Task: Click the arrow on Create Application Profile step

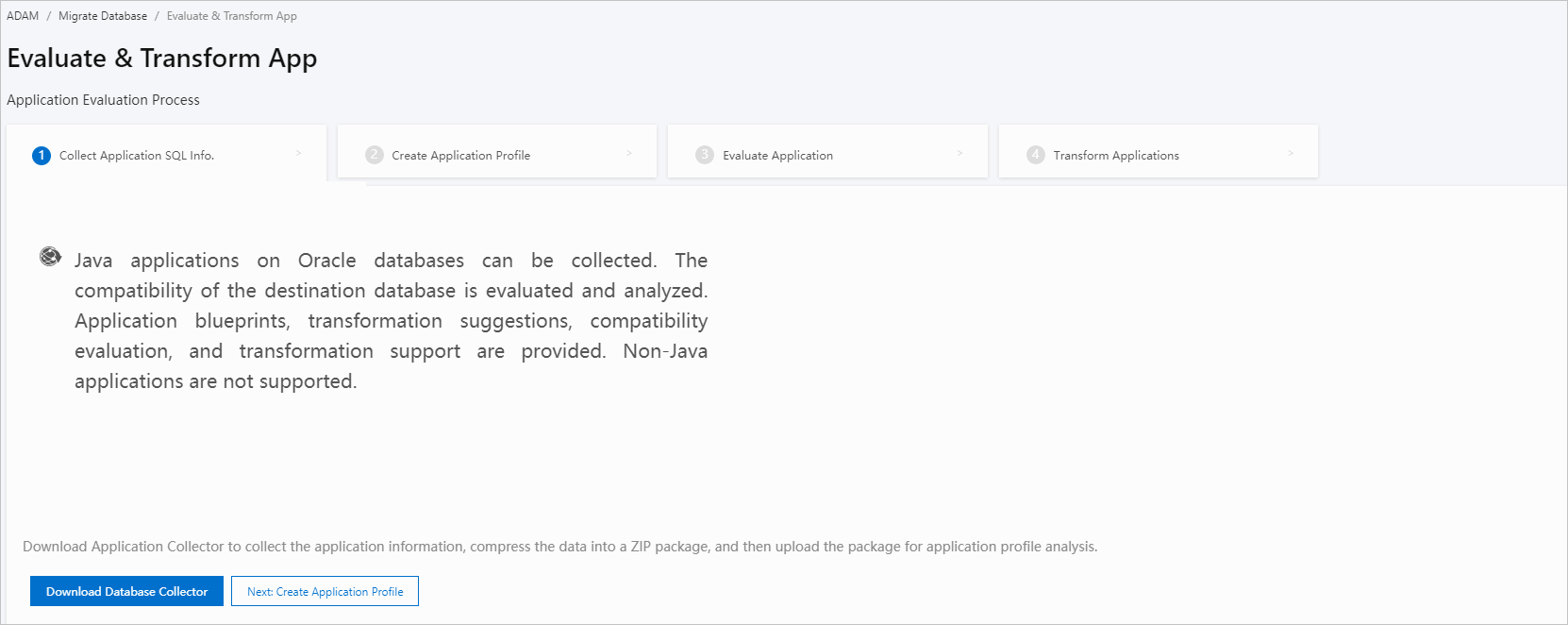Action: [x=629, y=153]
